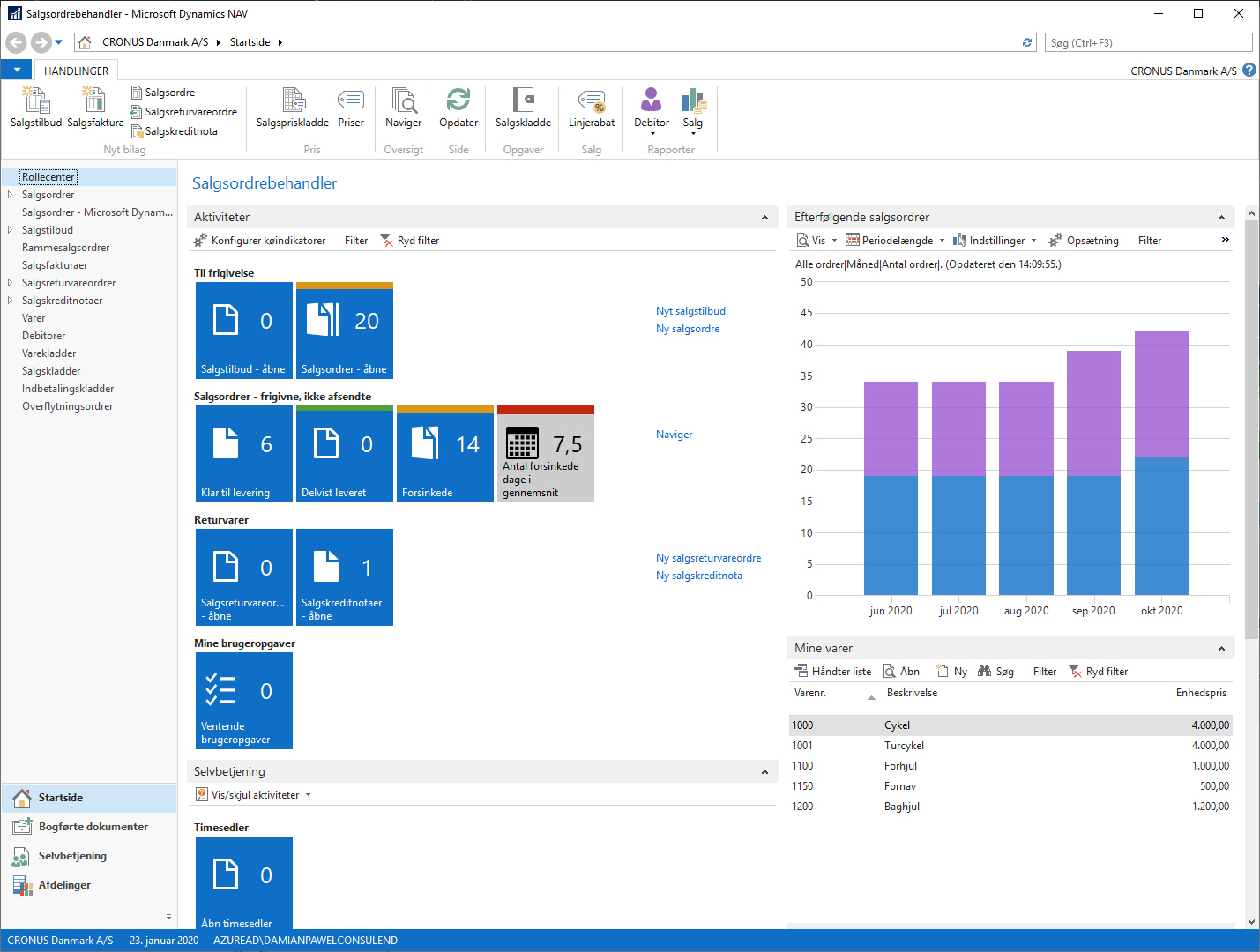Open Salgskladde from the ribbon
This screenshot has height=952, width=1260.
(523, 108)
